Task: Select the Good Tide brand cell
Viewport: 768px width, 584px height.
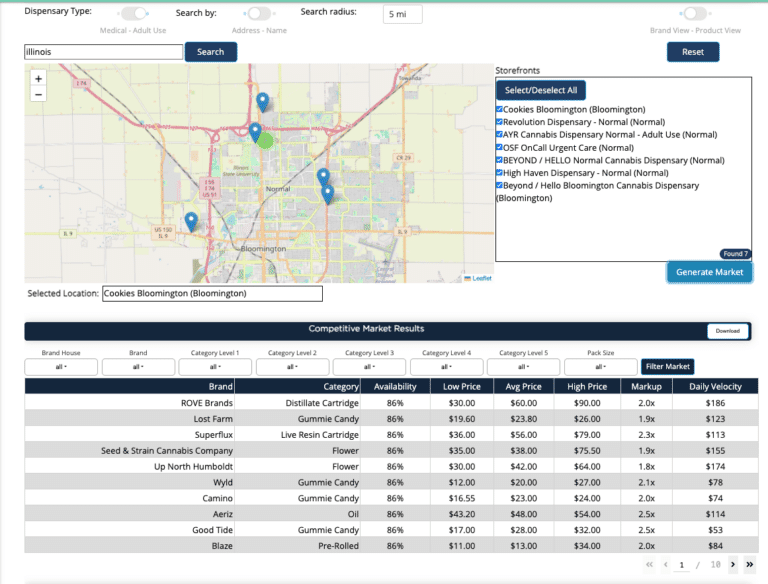Action: pos(130,530)
